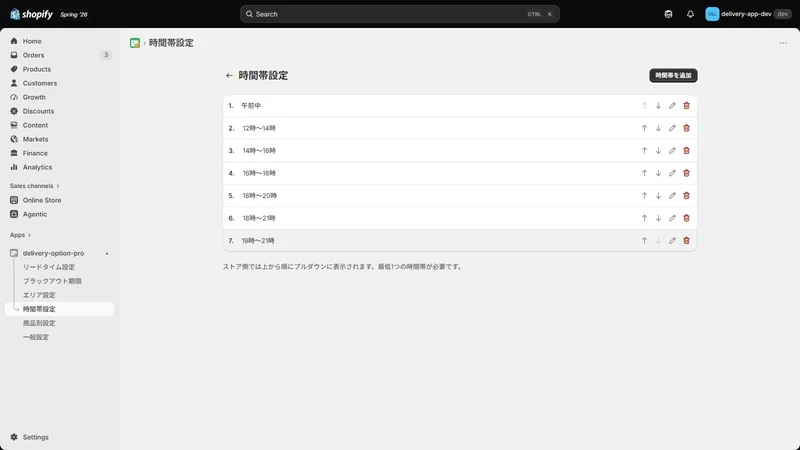Click the 時間帯を追加 button
The height and width of the screenshot is (450, 800).
673,76
